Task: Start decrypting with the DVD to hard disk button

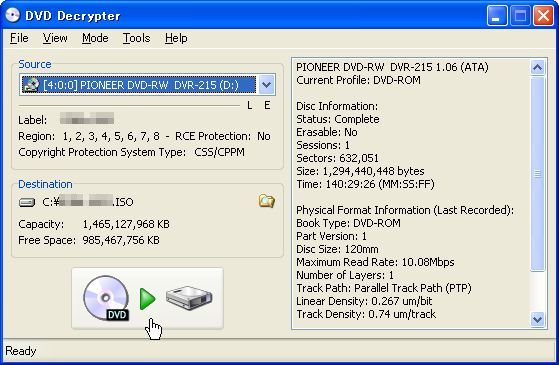Action: 148,298
